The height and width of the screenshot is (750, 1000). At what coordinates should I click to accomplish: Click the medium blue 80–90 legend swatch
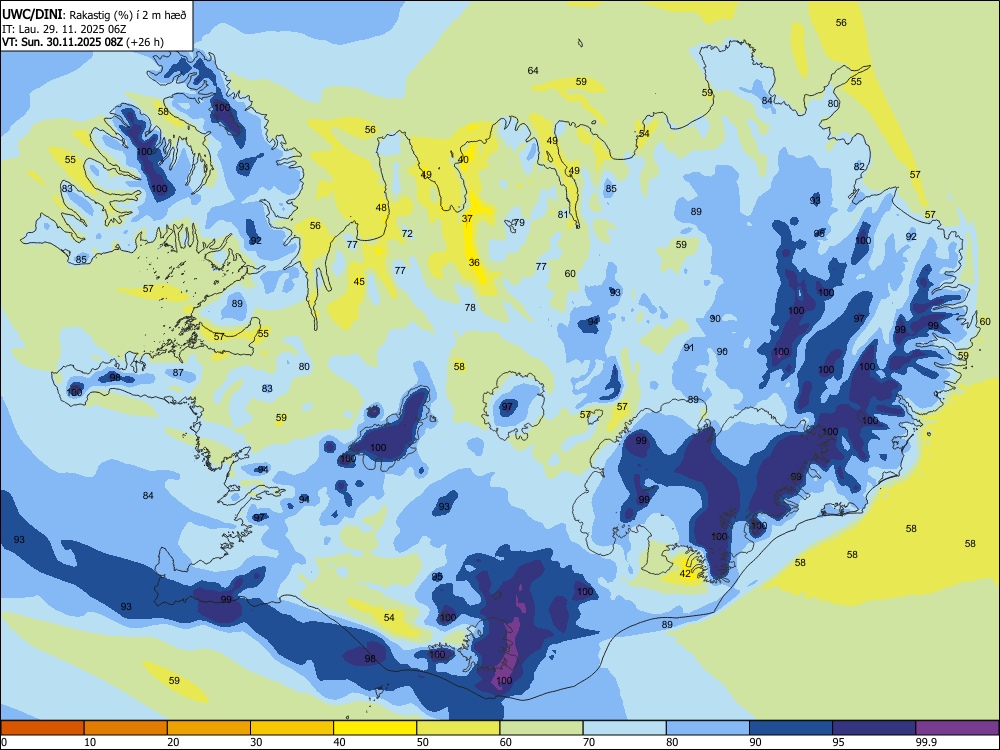click(708, 728)
